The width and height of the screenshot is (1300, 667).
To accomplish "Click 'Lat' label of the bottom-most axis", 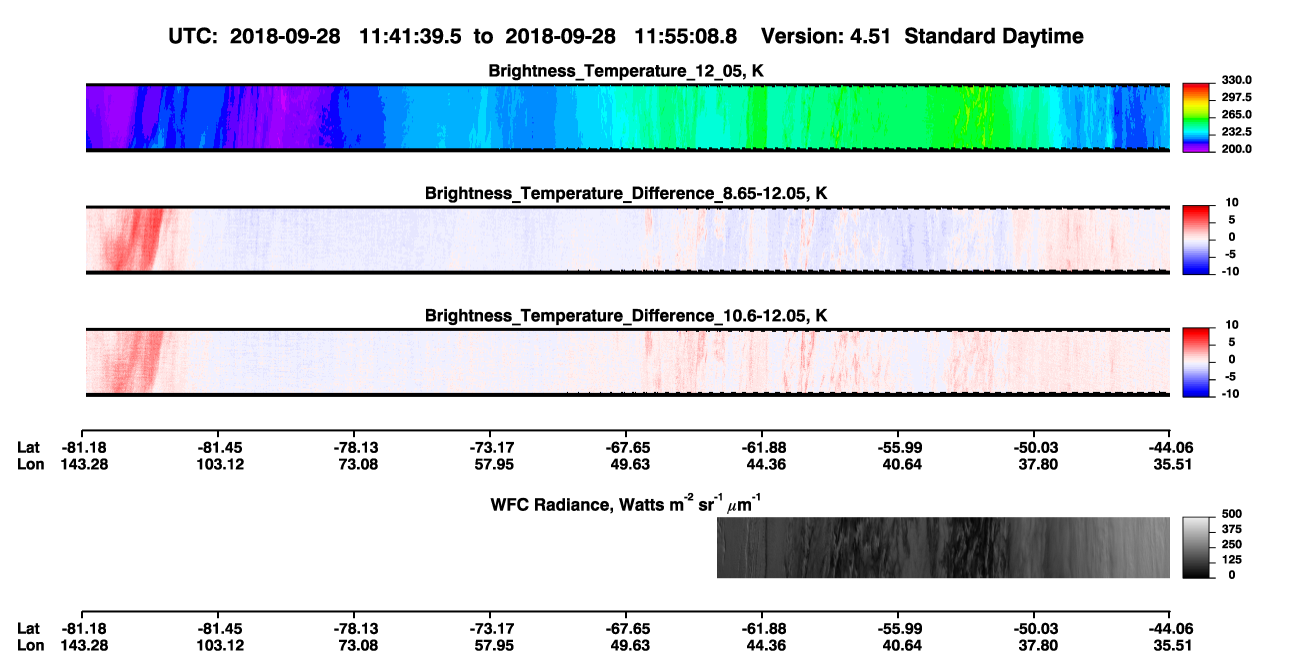I will pyautogui.click(x=29, y=628).
